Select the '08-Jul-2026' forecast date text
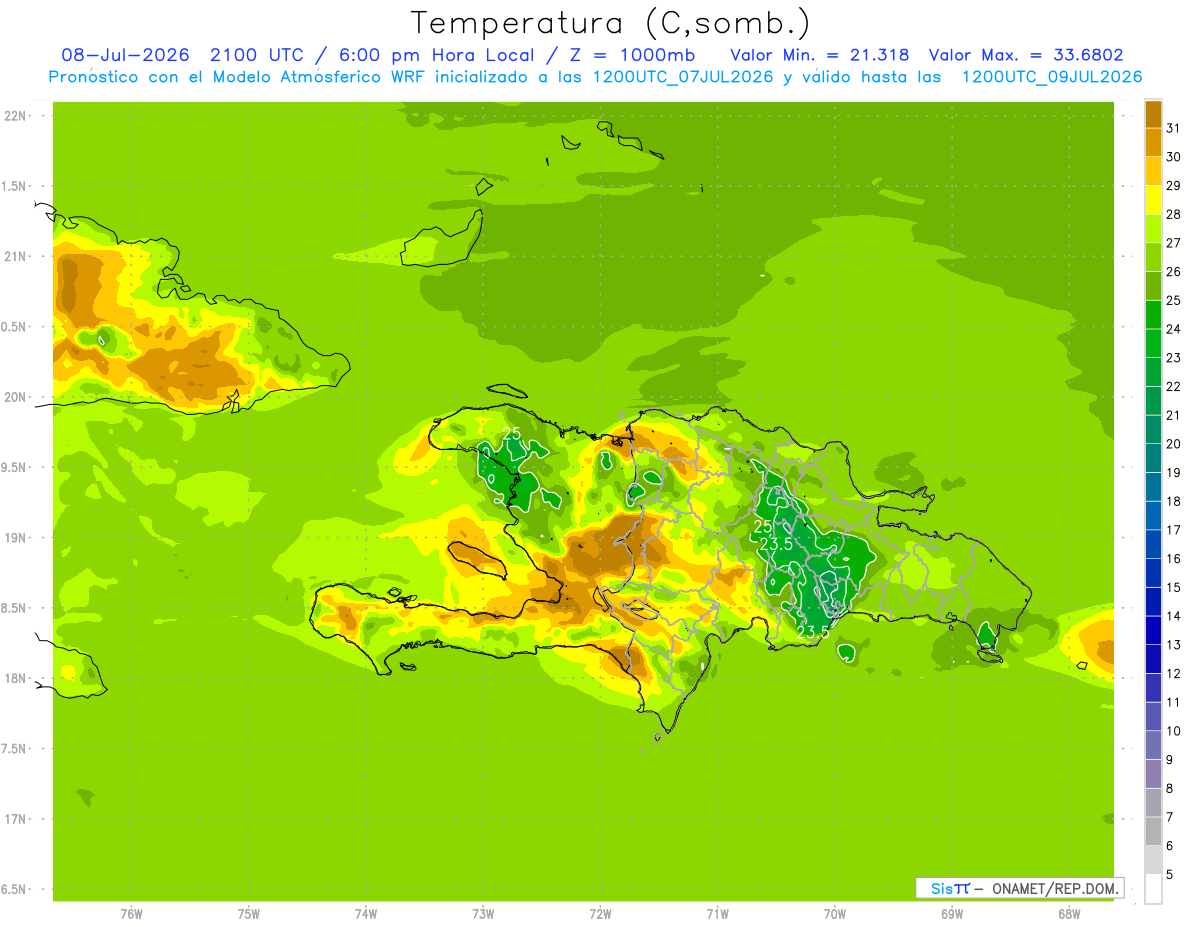The width and height of the screenshot is (1200, 927). (x=125, y=55)
